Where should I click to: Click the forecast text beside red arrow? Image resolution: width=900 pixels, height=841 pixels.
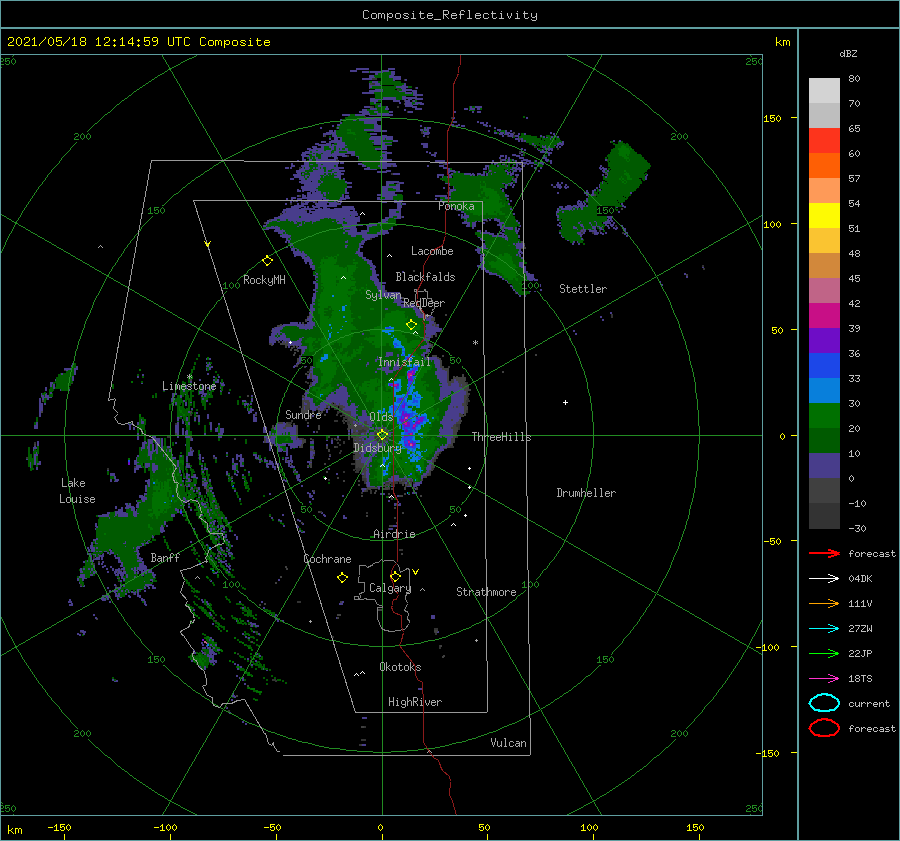click(872, 553)
